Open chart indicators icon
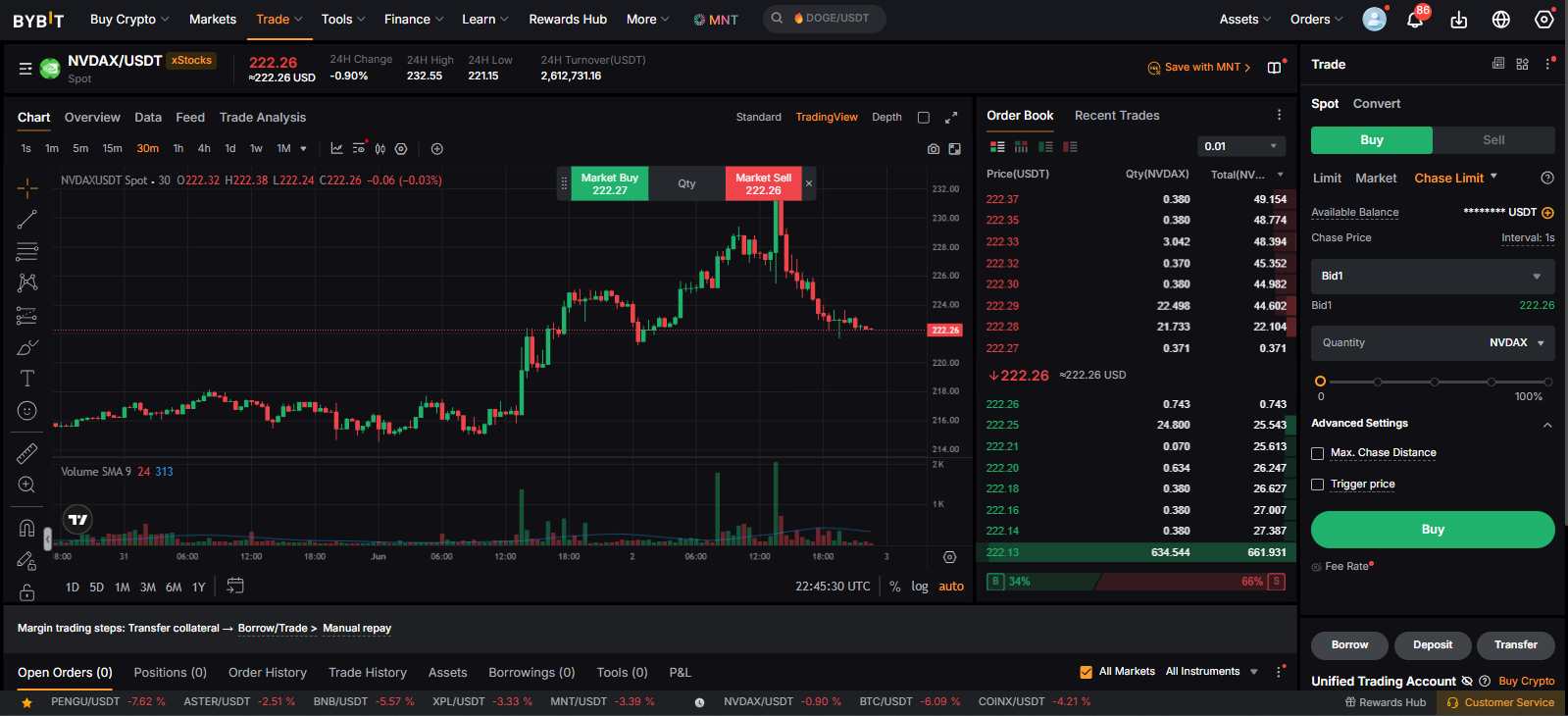Viewport: 1568px width, 716px height. [336, 149]
